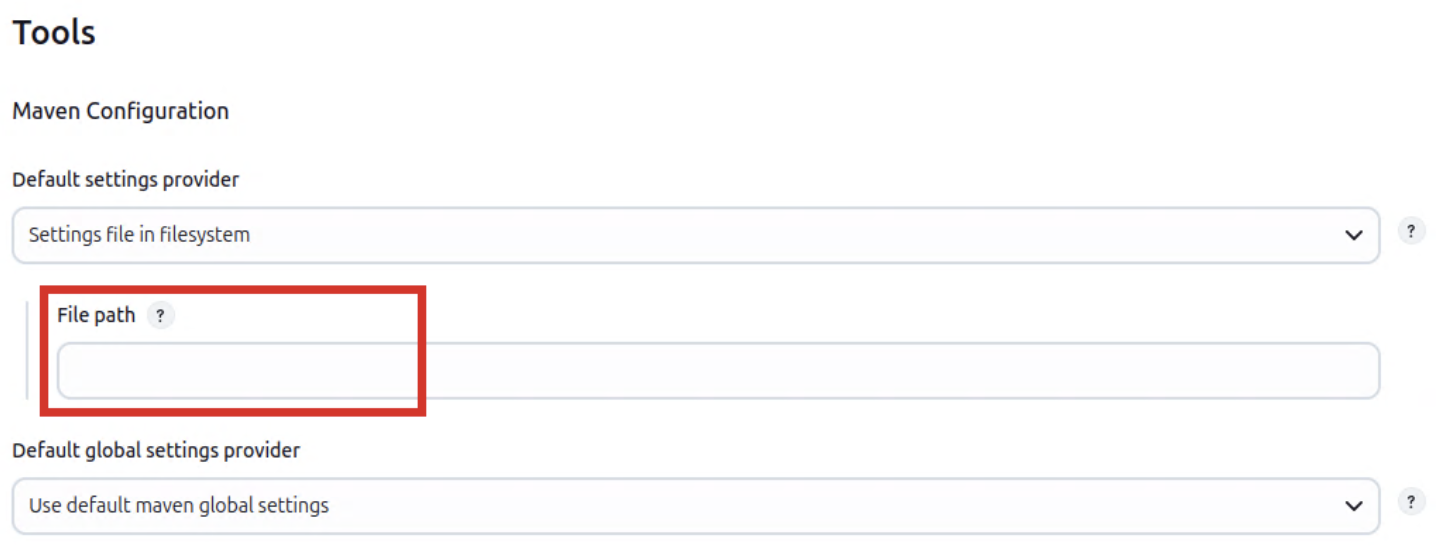
Task: Click the File path label
Action: point(96,316)
